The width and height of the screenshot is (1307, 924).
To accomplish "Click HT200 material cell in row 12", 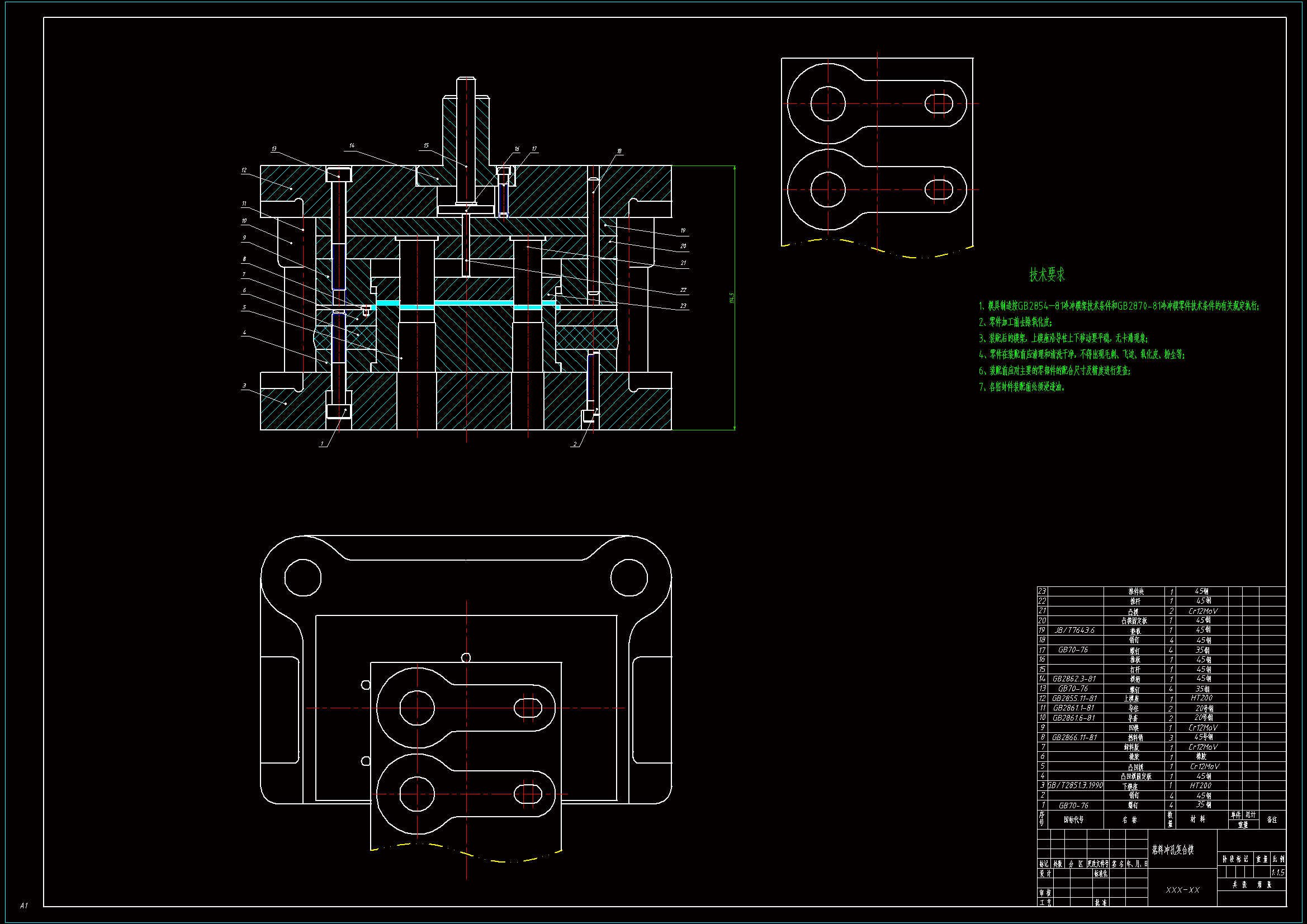I will pyautogui.click(x=1201, y=698).
